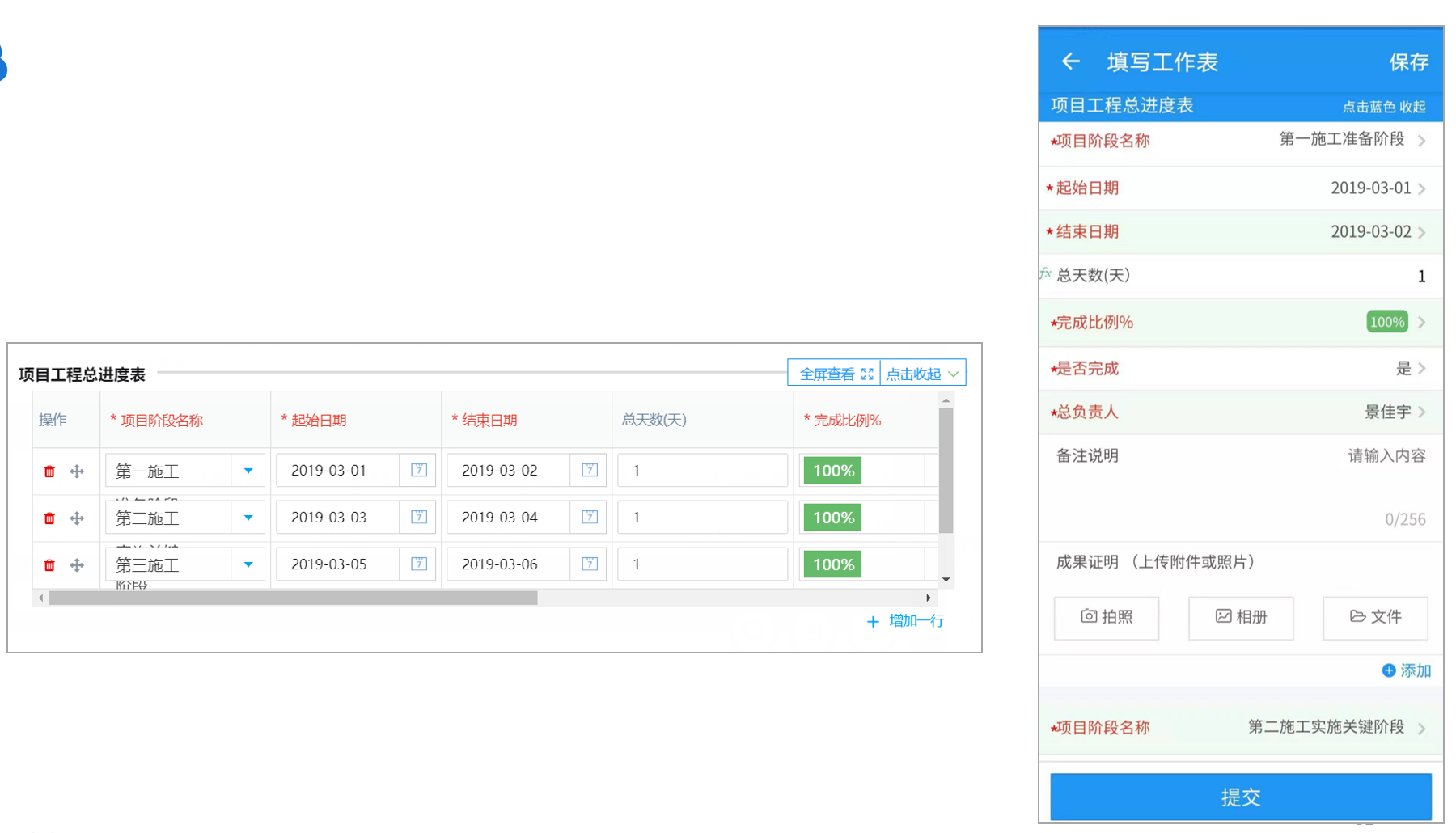1456x833 pixels.
Task: Open 是否完成 selection on mobile form
Action: [x=1241, y=369]
